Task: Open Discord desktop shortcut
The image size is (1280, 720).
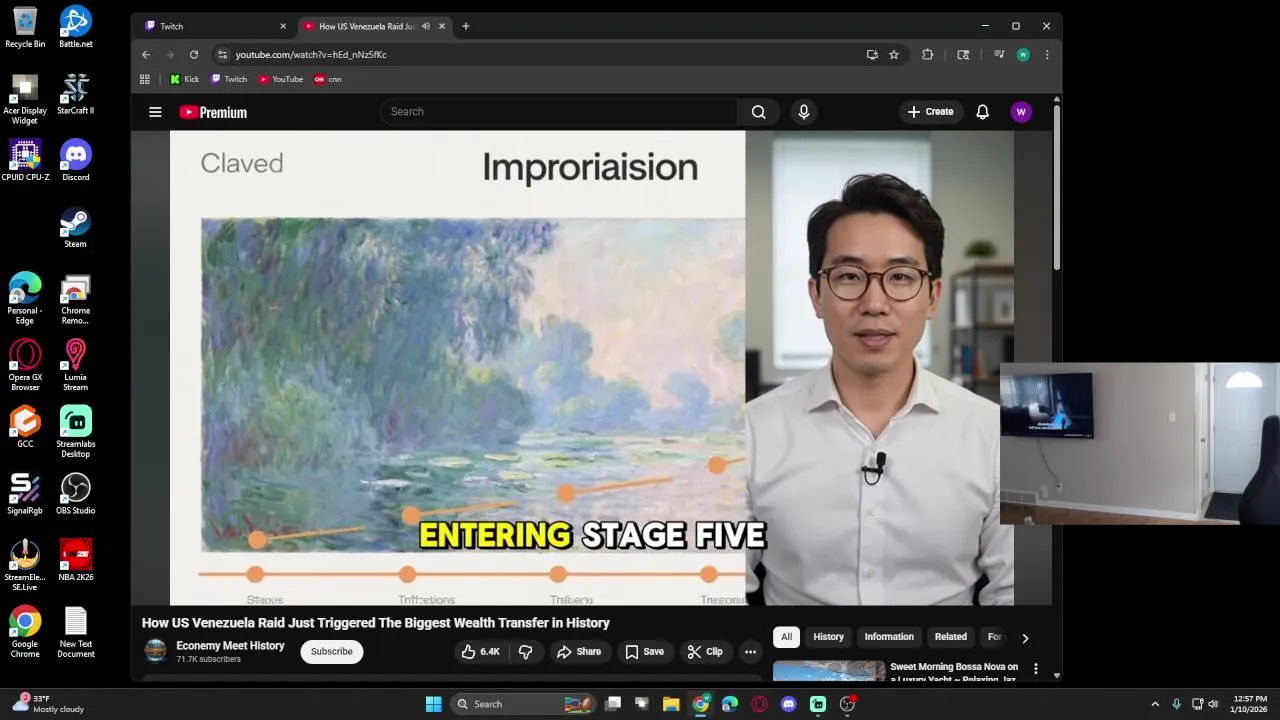Action: coord(76,160)
